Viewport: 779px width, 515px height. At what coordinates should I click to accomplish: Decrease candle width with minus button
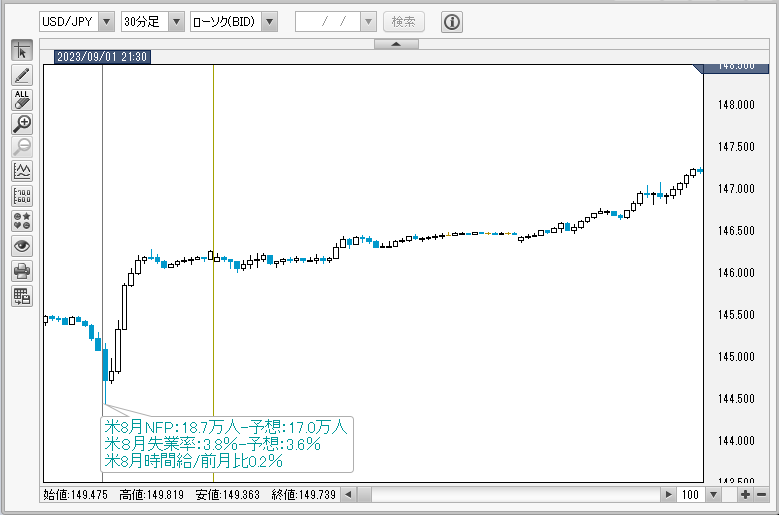(761, 495)
